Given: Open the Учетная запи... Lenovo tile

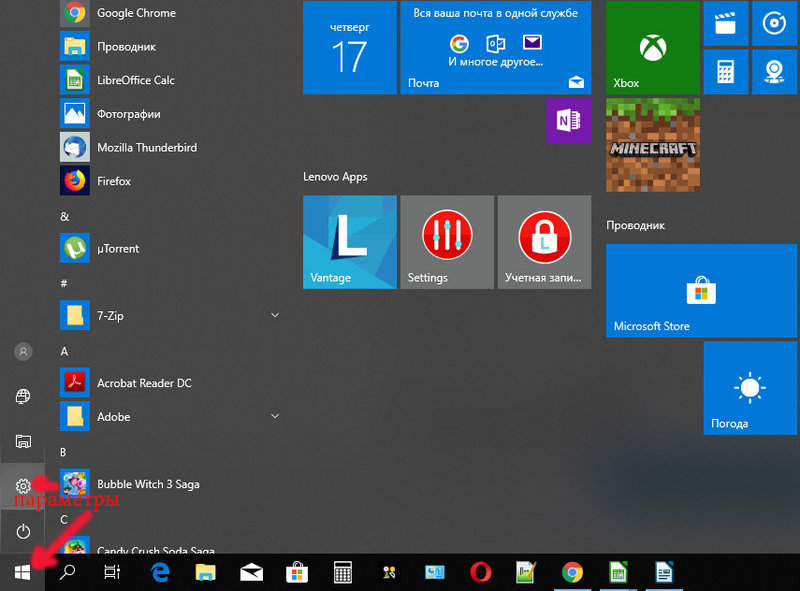Looking at the screenshot, I should point(544,242).
